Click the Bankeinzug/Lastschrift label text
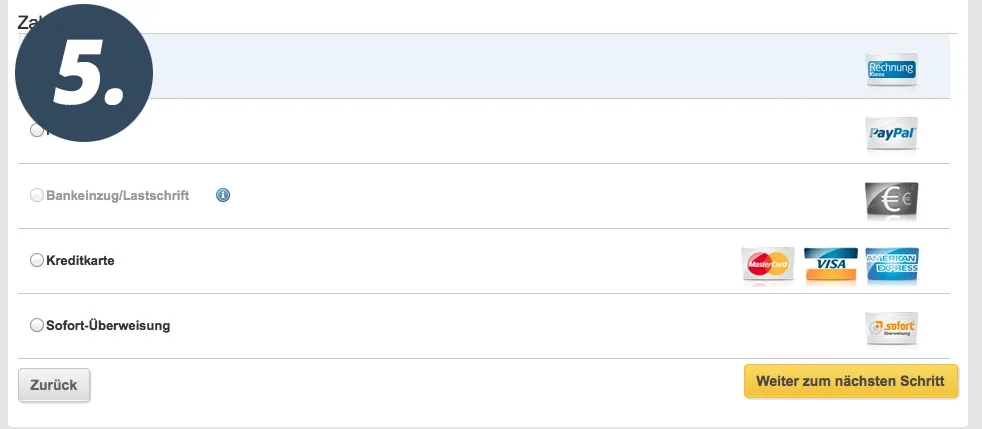This screenshot has width=982, height=429. 117,195
